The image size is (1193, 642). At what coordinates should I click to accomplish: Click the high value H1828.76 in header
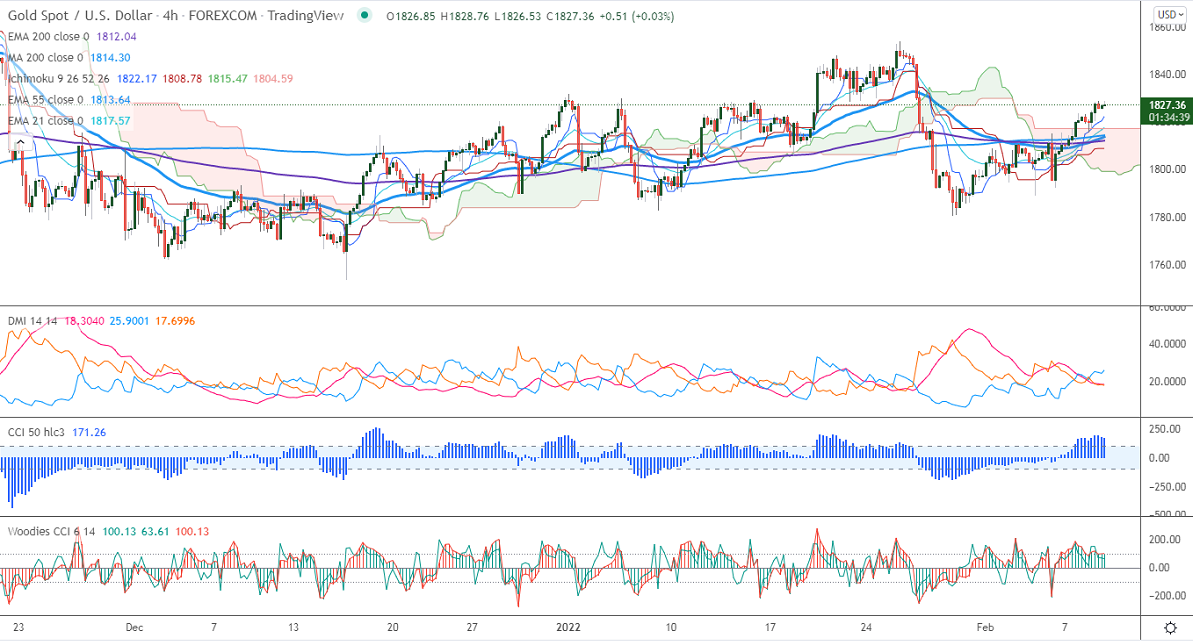(465, 16)
